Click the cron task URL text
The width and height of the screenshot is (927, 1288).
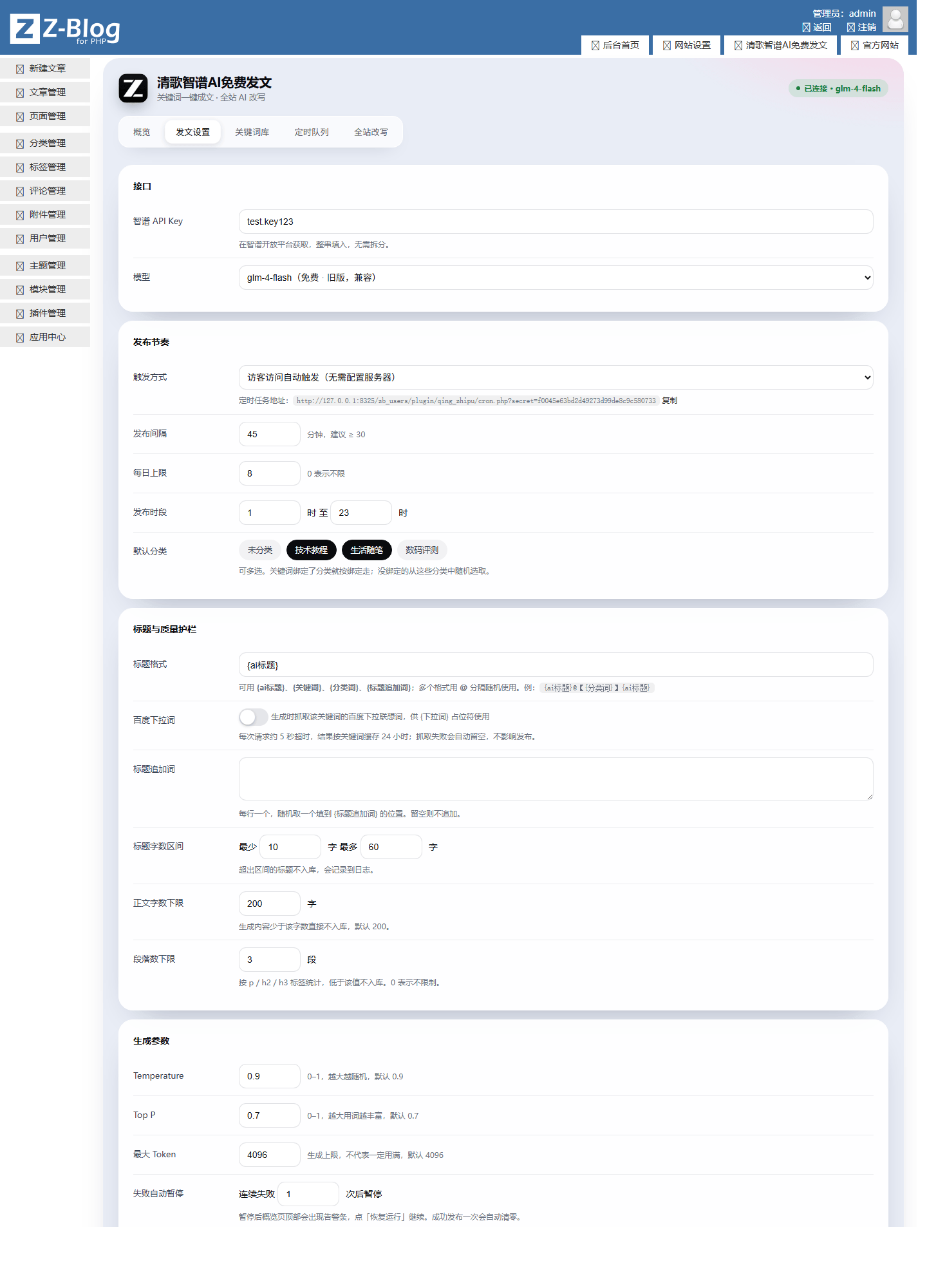[x=476, y=401]
